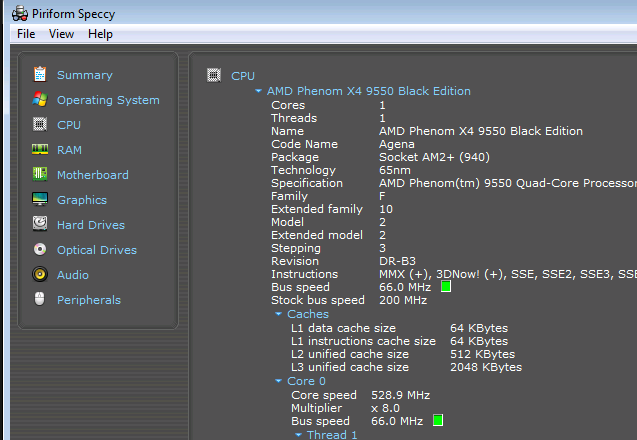Viewport: 637px width, 440px height.
Task: Collapse the Core 0 section arrow
Action: pos(278,381)
